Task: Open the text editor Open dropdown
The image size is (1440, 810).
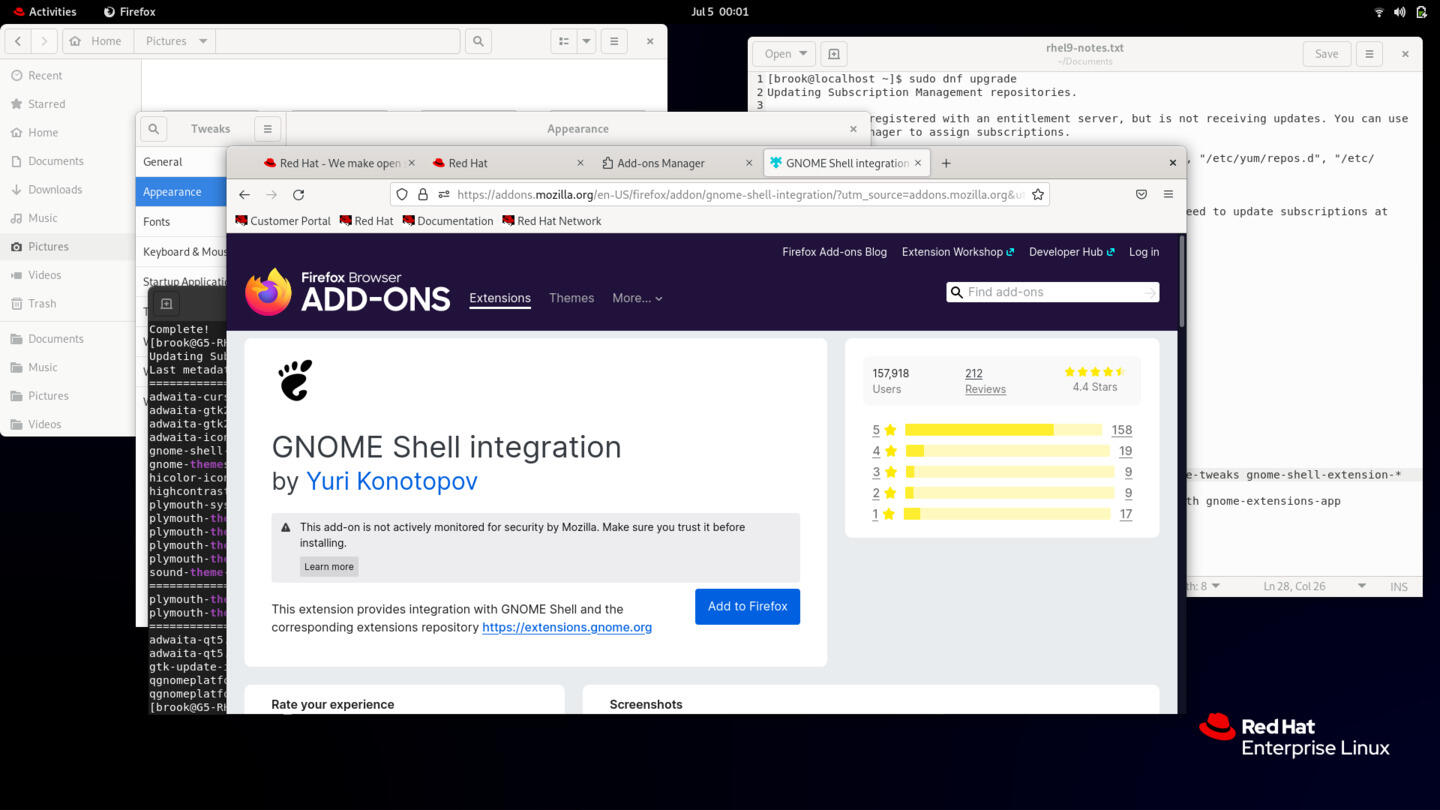Action: click(x=784, y=54)
